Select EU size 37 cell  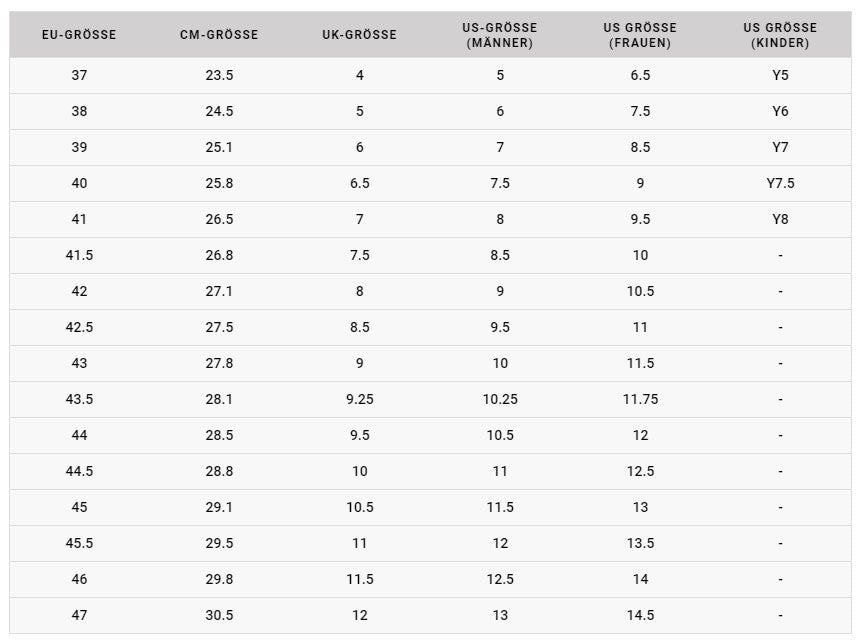[79, 75]
